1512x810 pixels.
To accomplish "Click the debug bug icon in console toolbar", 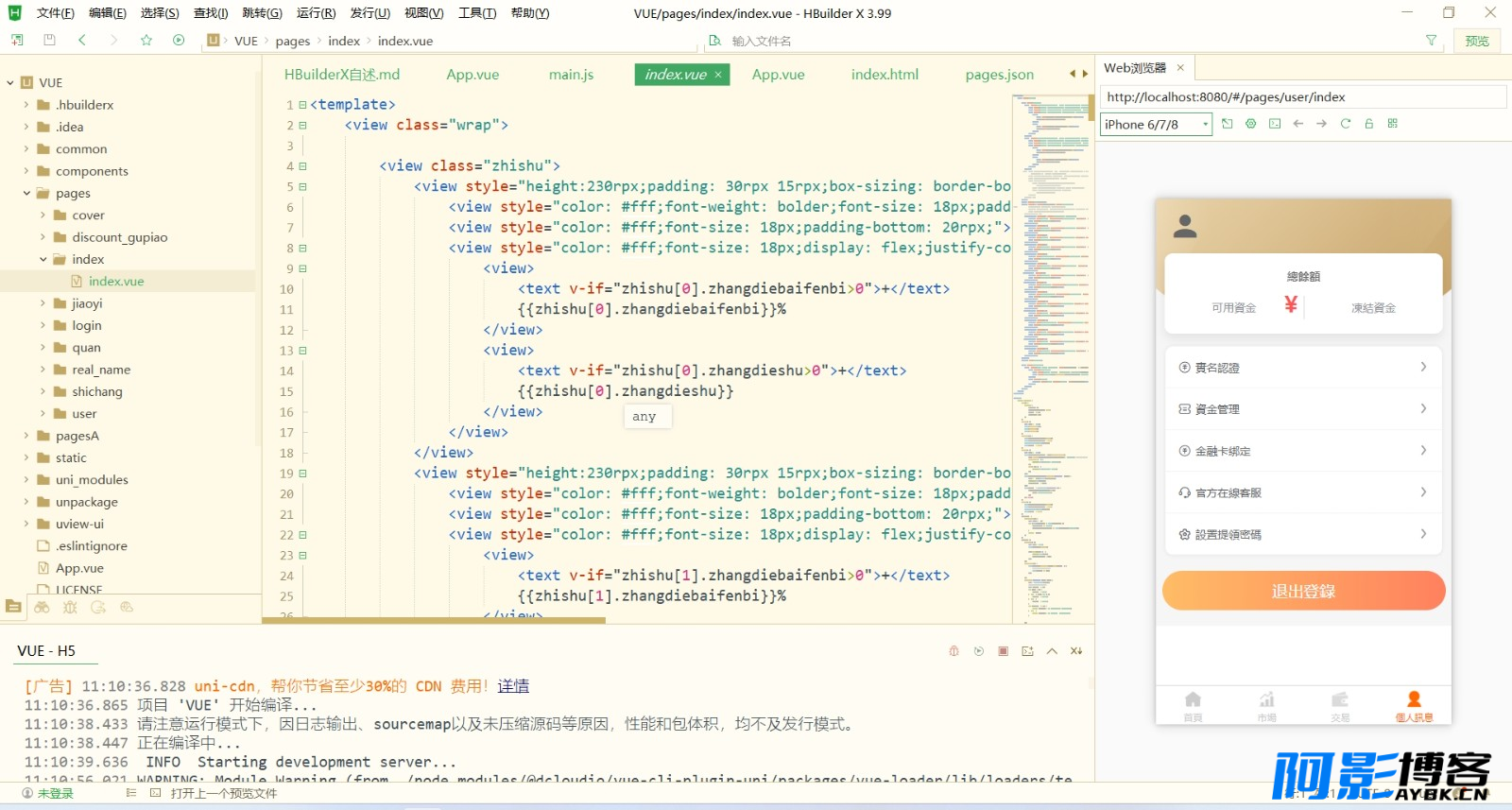I will pyautogui.click(x=954, y=651).
